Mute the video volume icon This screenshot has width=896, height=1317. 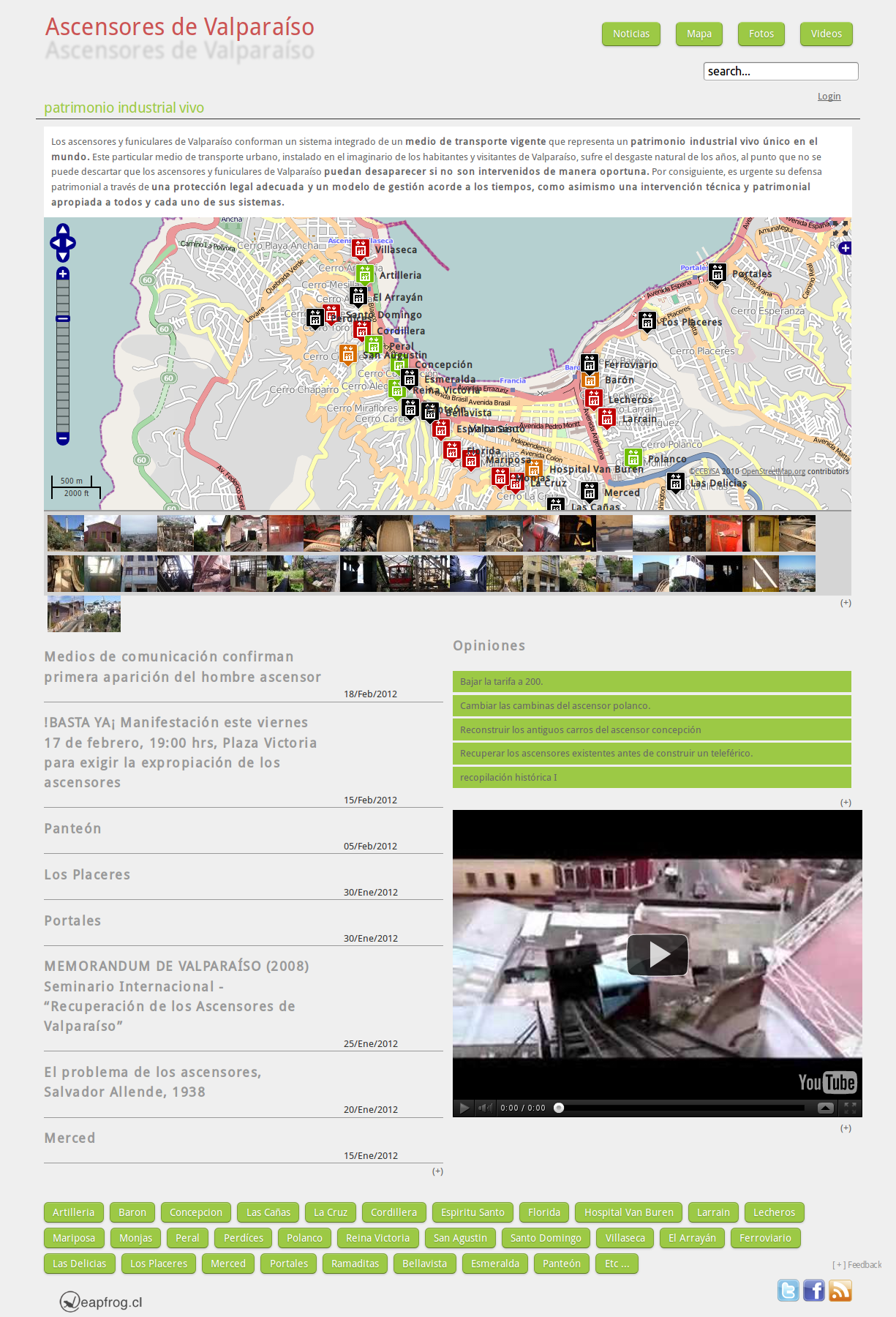tap(485, 1108)
